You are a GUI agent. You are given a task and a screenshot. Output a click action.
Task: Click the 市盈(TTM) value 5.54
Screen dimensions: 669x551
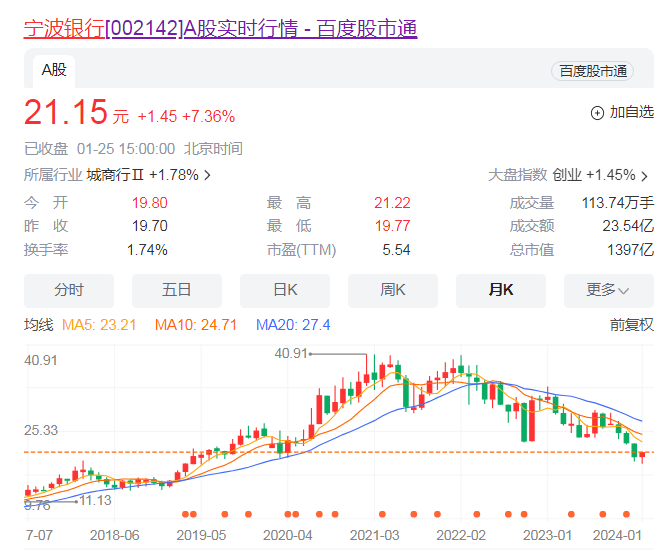tap(396, 250)
